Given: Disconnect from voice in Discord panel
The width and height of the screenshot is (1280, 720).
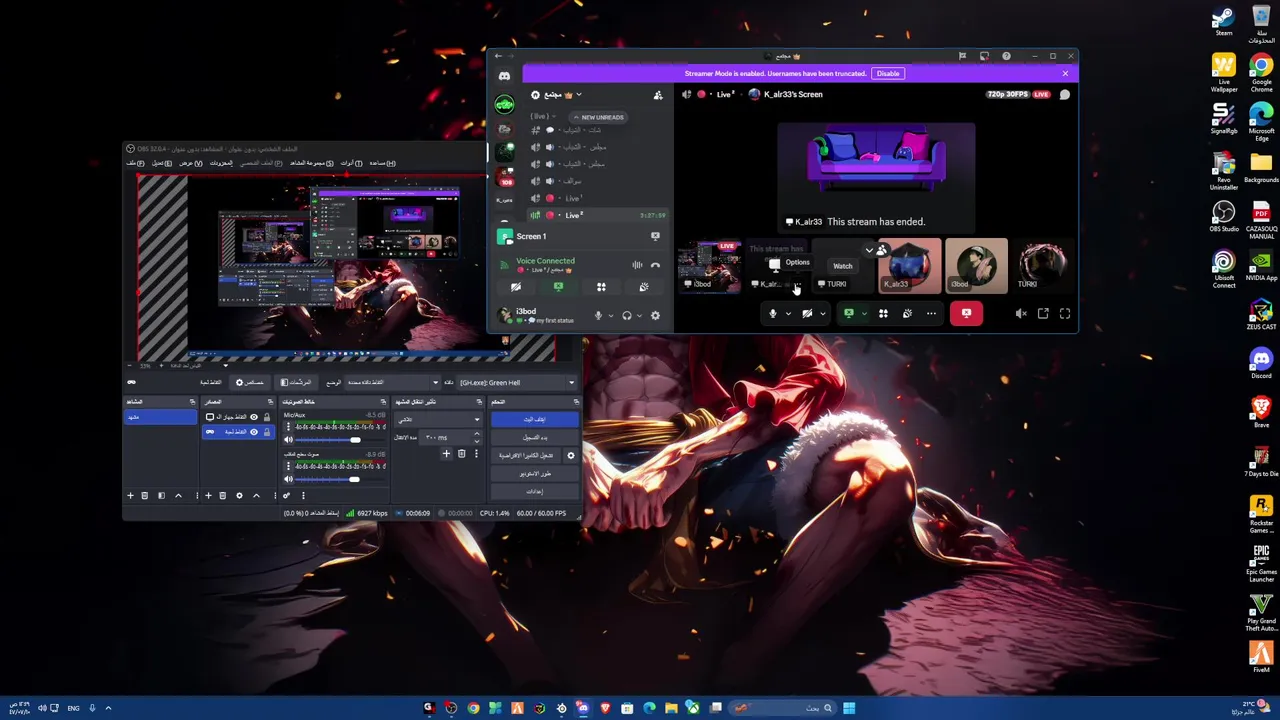Looking at the screenshot, I should click(x=655, y=265).
